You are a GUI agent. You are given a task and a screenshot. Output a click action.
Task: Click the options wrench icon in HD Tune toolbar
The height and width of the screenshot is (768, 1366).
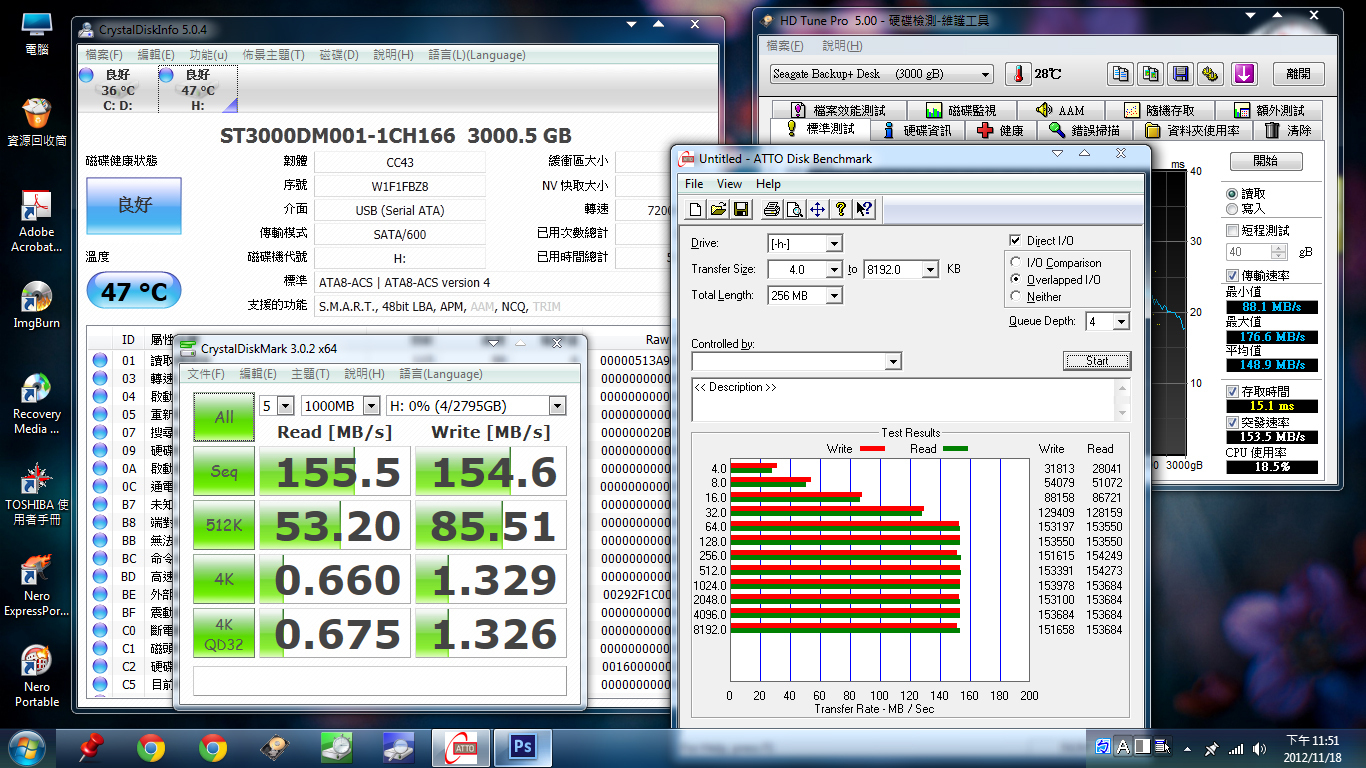click(x=1211, y=74)
